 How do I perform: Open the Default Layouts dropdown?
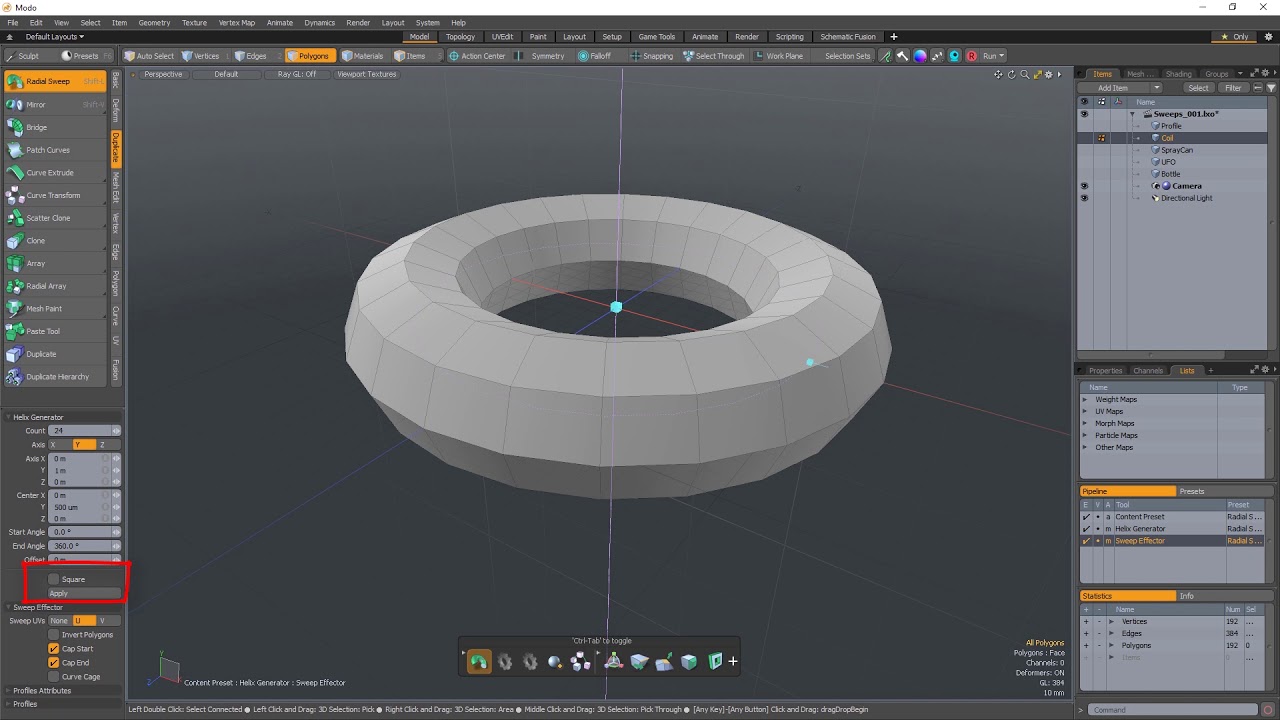[x=55, y=37]
